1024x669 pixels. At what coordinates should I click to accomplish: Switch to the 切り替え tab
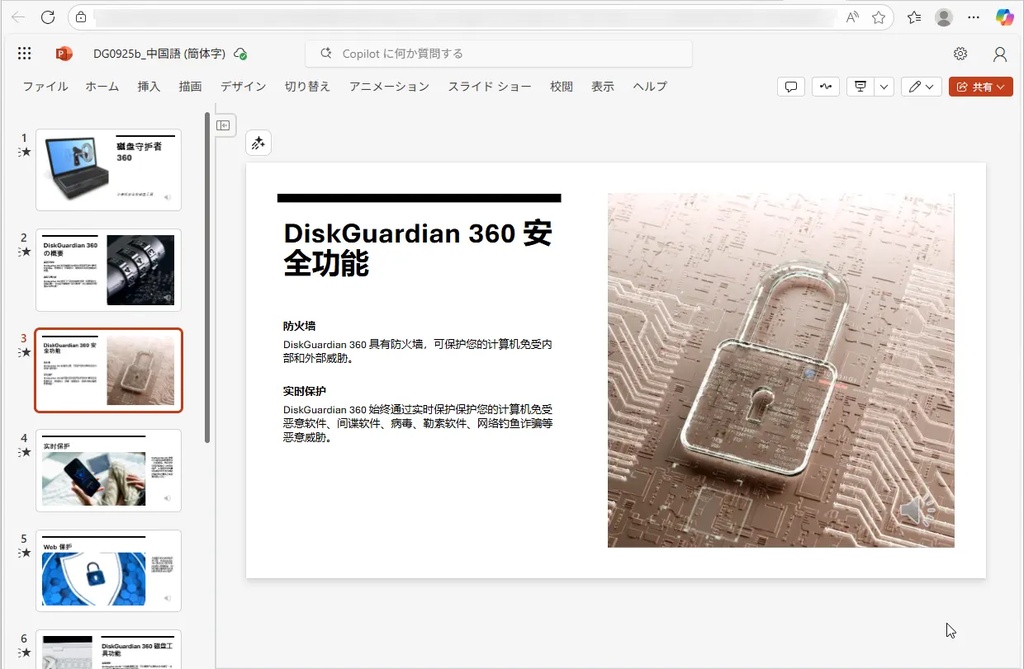tap(307, 86)
